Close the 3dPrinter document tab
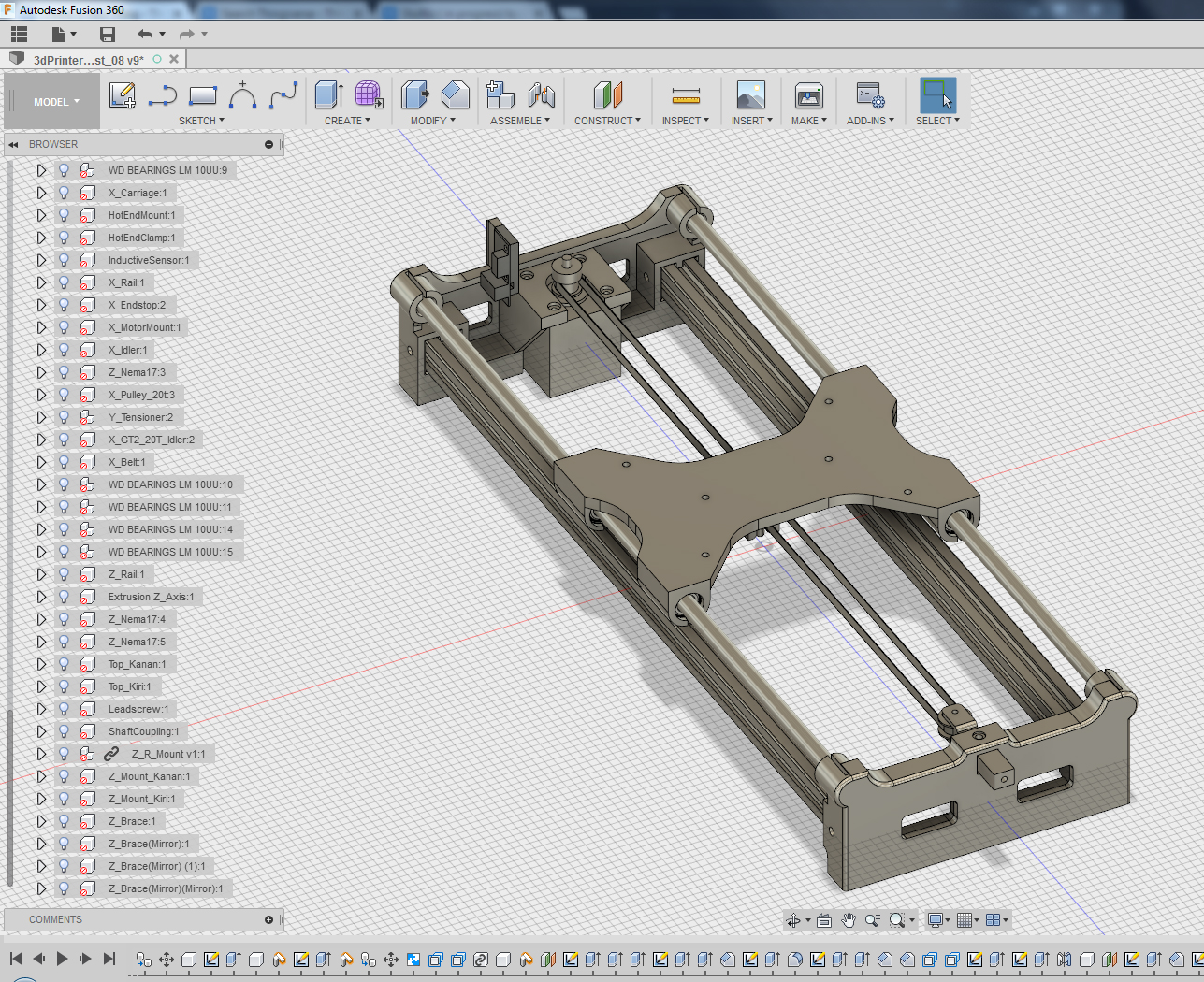This screenshot has height=982, width=1204. point(174,59)
